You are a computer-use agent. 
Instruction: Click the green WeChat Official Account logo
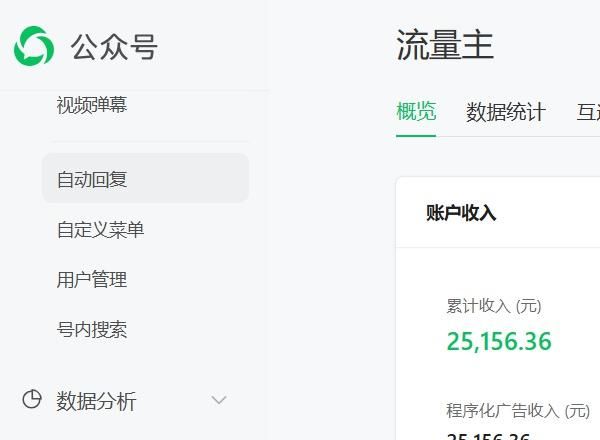(34, 46)
